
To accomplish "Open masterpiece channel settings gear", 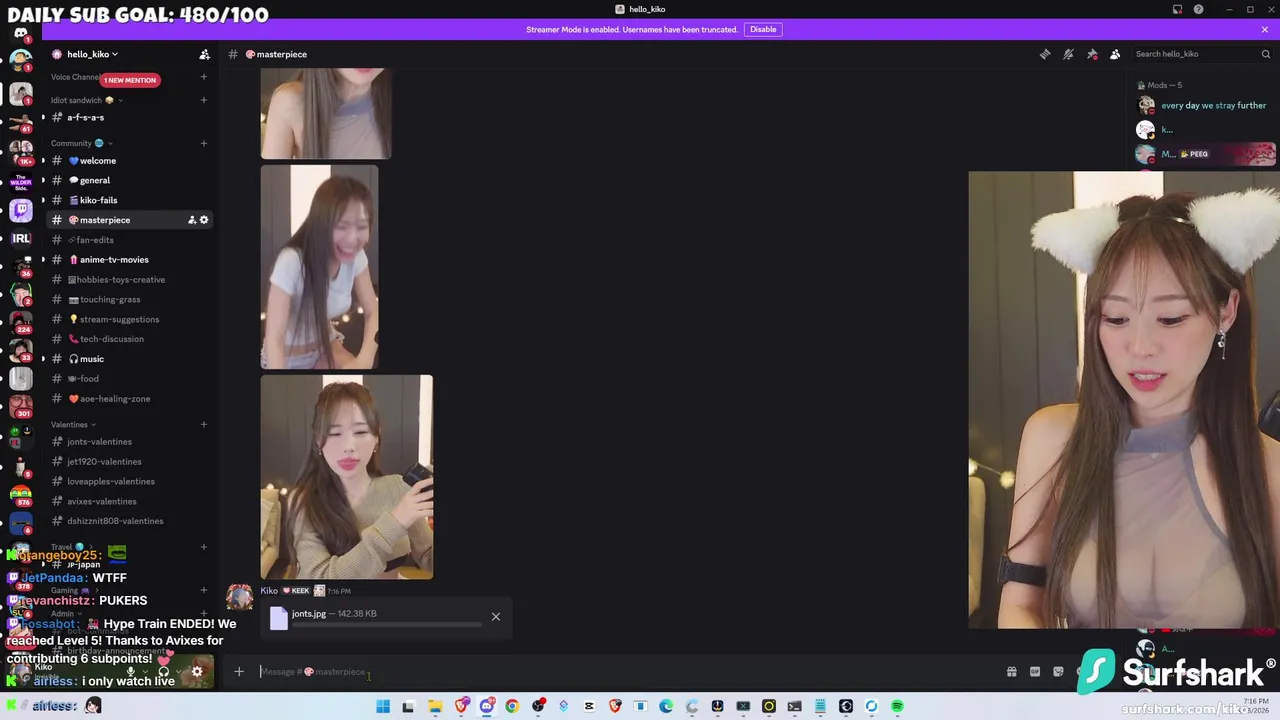I will tap(204, 220).
